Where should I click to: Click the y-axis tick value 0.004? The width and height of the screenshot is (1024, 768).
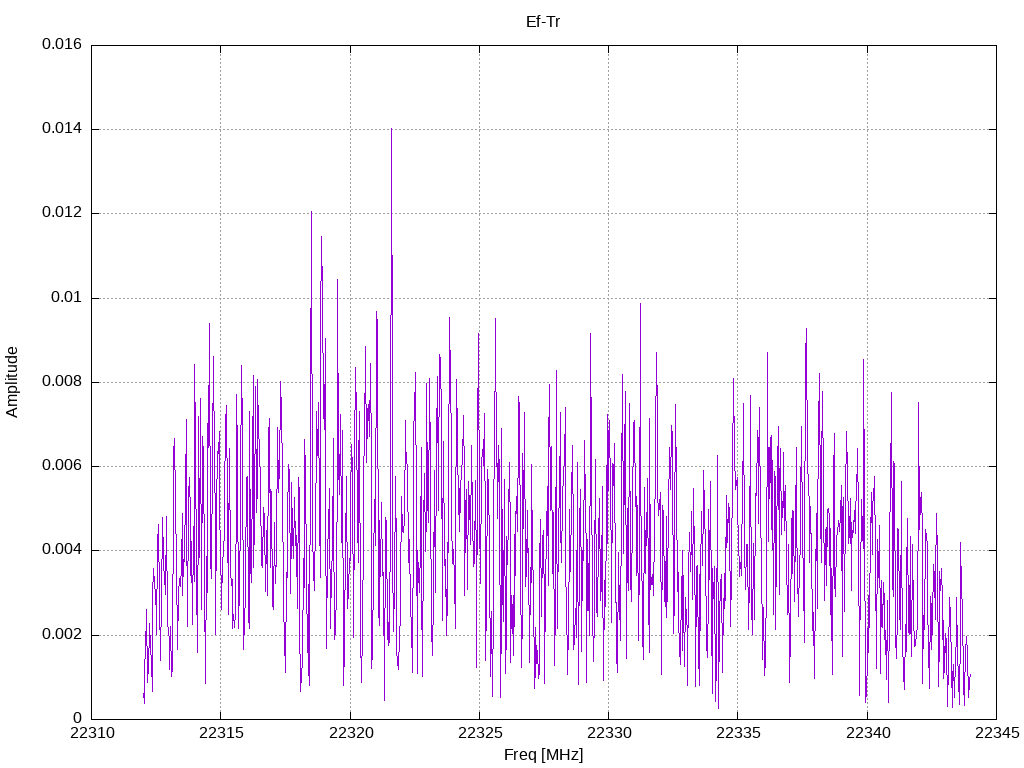pyautogui.click(x=62, y=550)
